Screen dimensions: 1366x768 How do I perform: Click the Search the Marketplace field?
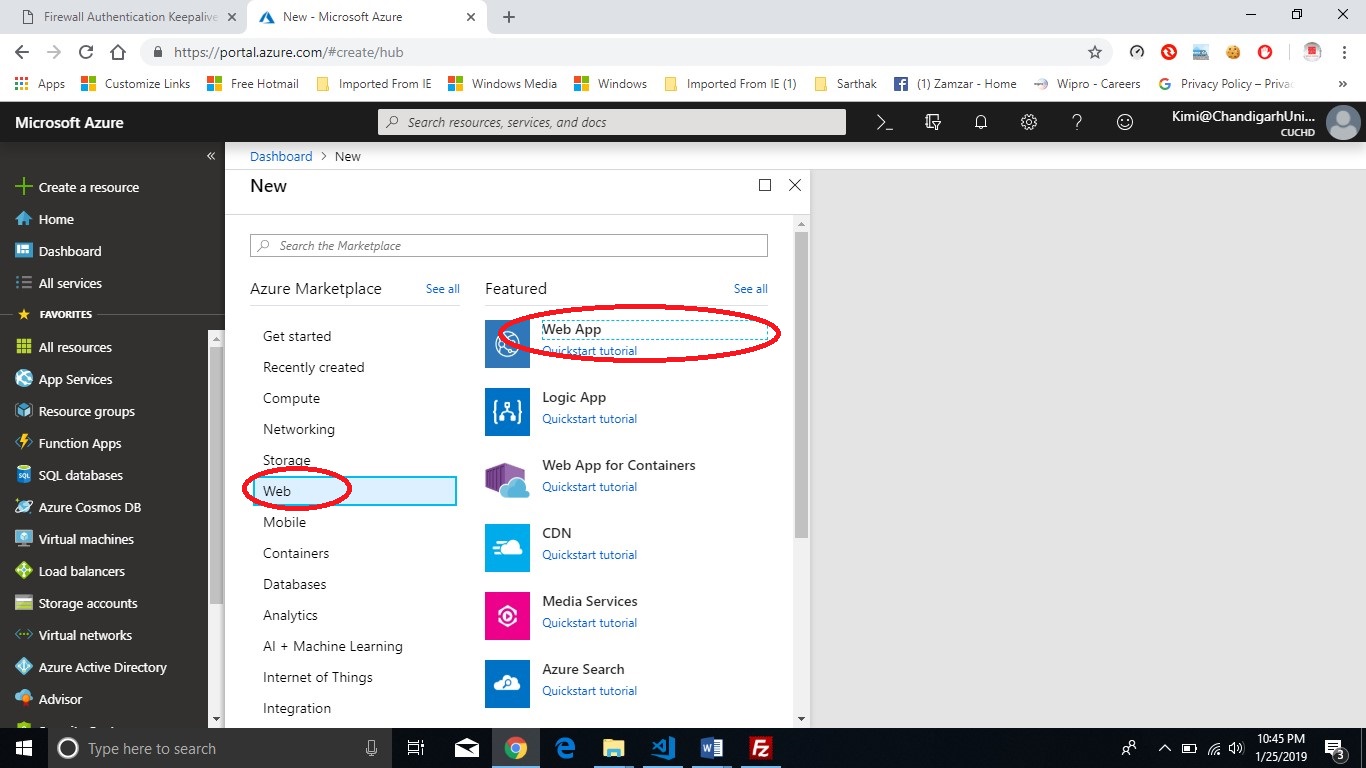[x=509, y=245]
